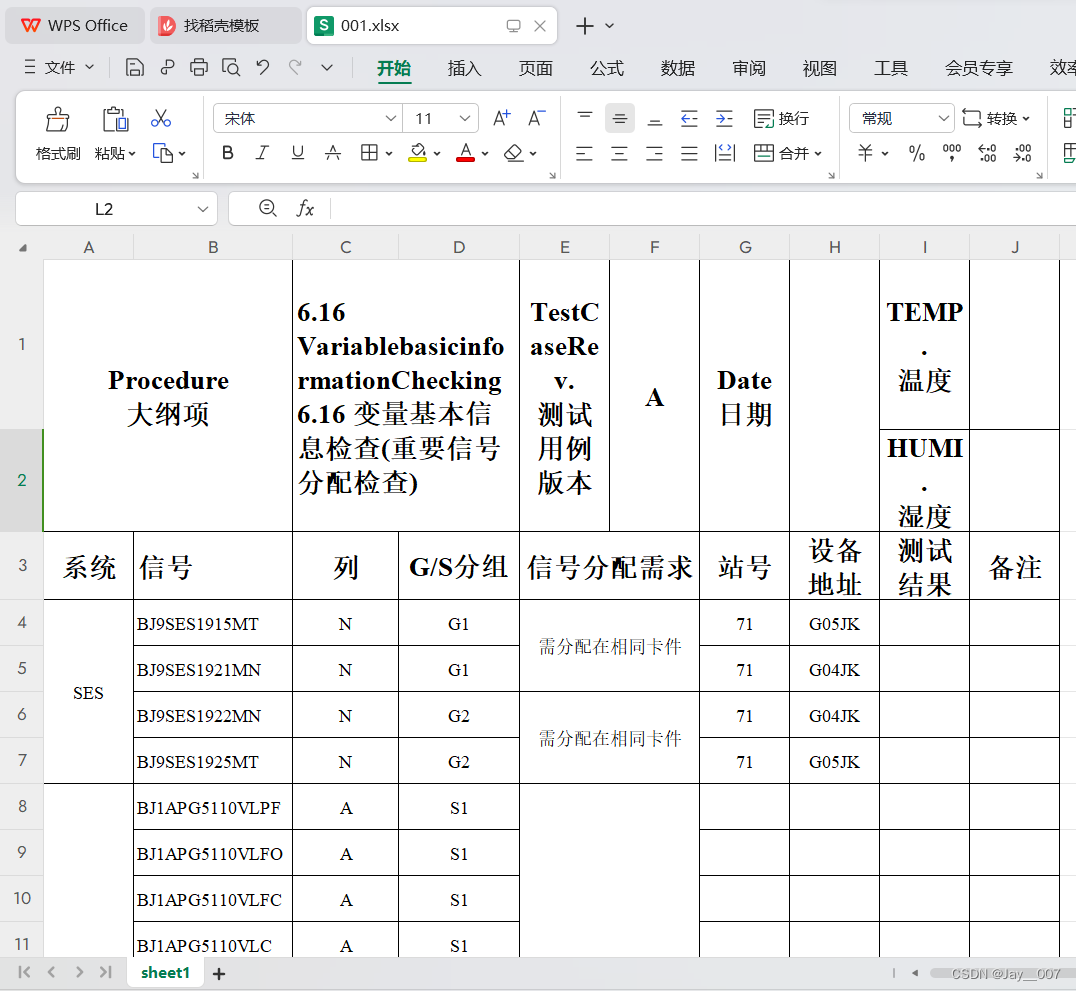Decrease indent of cell text
This screenshot has height=991, width=1076.
click(x=689, y=119)
